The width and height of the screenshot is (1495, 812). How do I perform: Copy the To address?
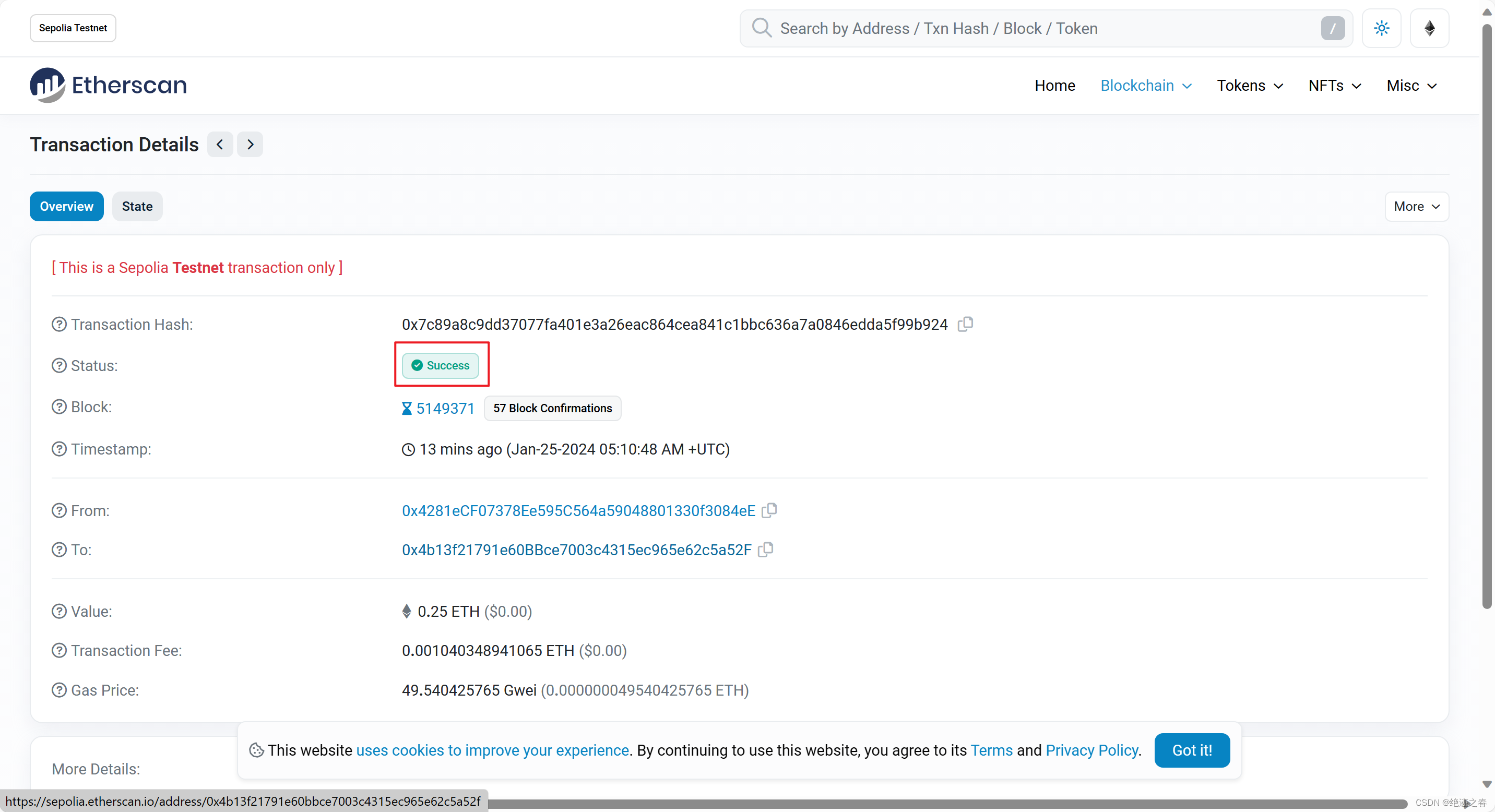pos(765,550)
